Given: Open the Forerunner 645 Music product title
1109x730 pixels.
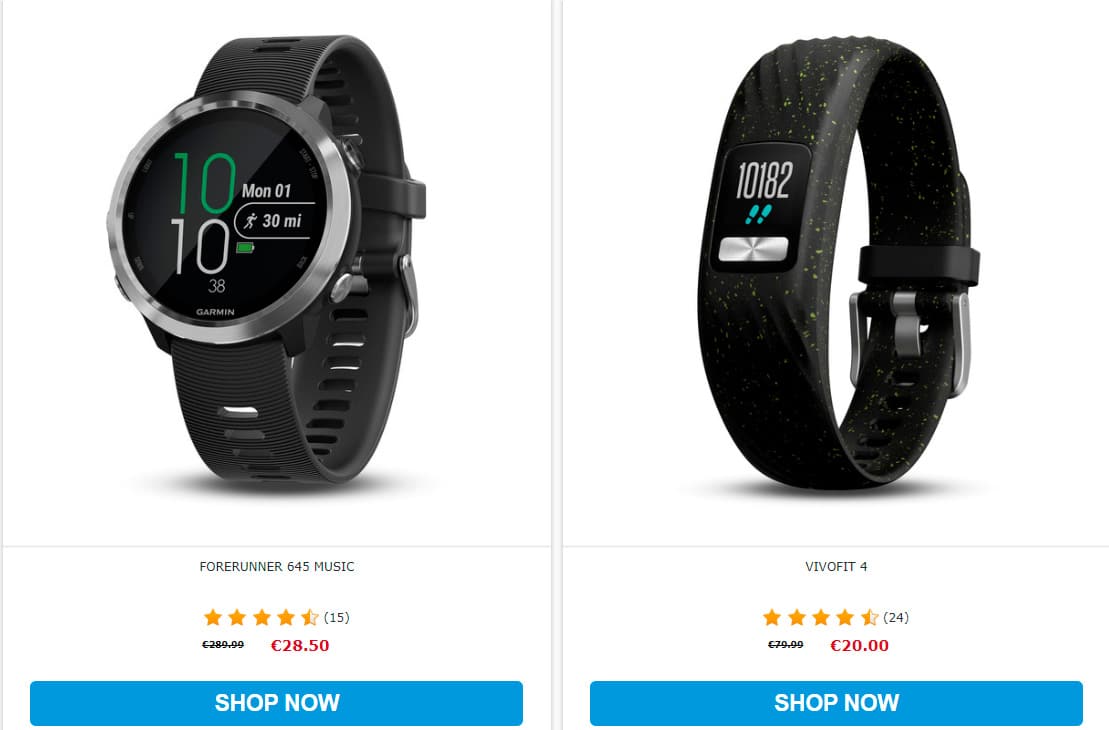Looking at the screenshot, I should point(277,567).
